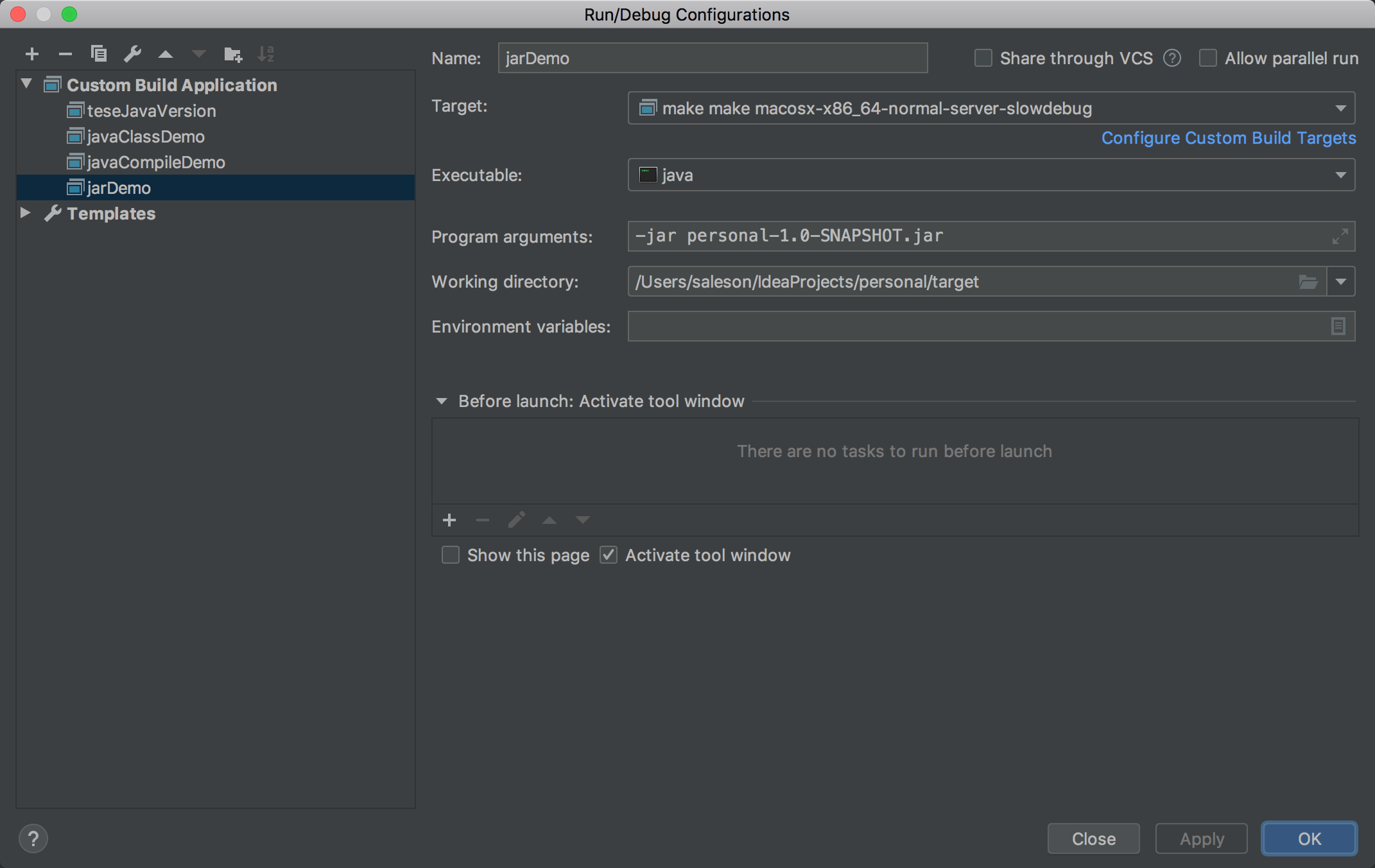Move configuration up with the arrow icon
The width and height of the screenshot is (1375, 868).
[x=166, y=54]
